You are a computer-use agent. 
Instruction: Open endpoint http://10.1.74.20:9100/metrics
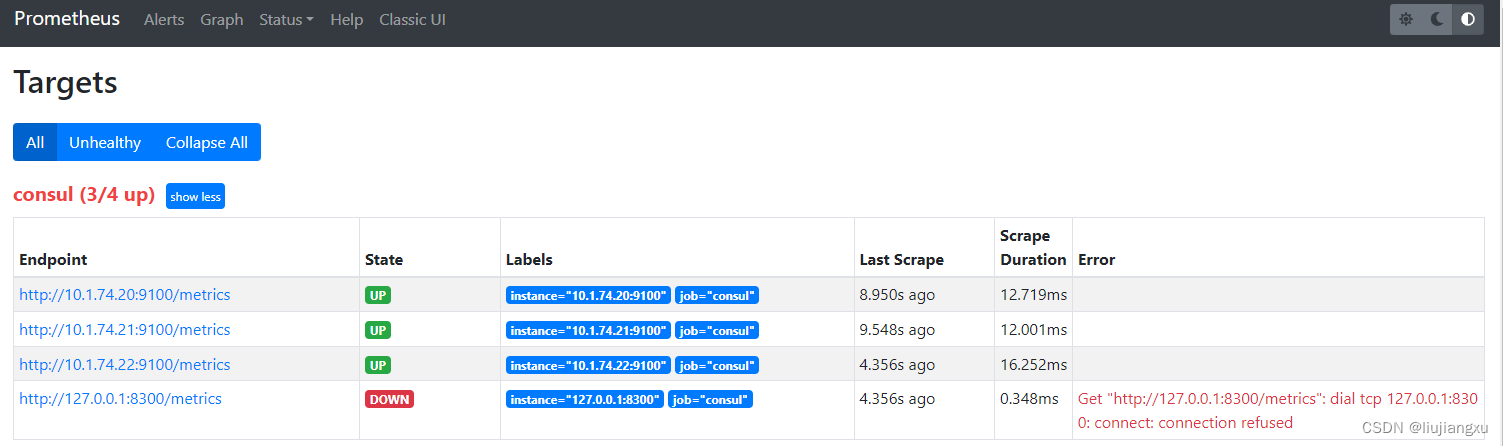125,295
